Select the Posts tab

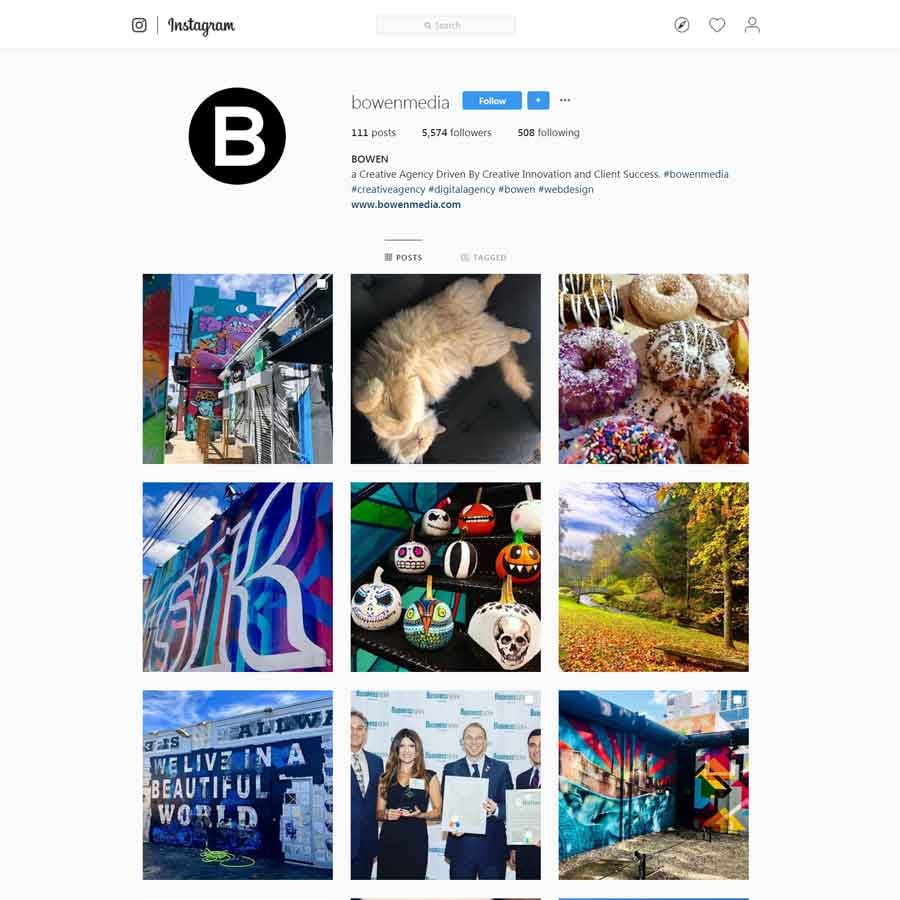(x=403, y=257)
